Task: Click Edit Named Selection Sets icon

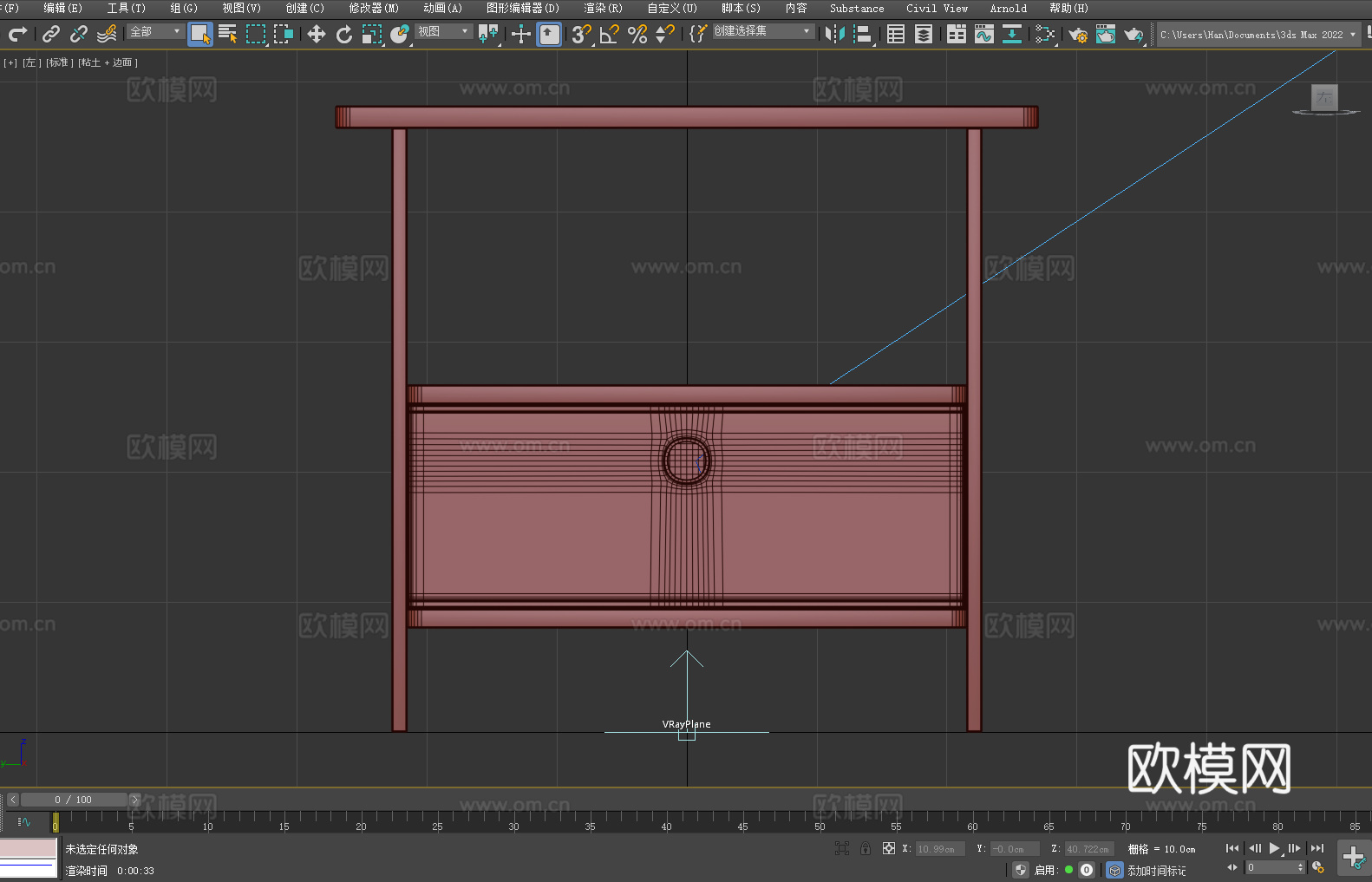Action: coord(698,34)
